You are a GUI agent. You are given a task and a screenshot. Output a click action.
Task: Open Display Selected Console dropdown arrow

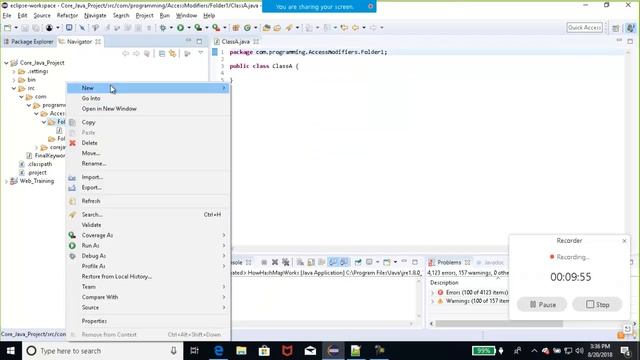coord(378,262)
